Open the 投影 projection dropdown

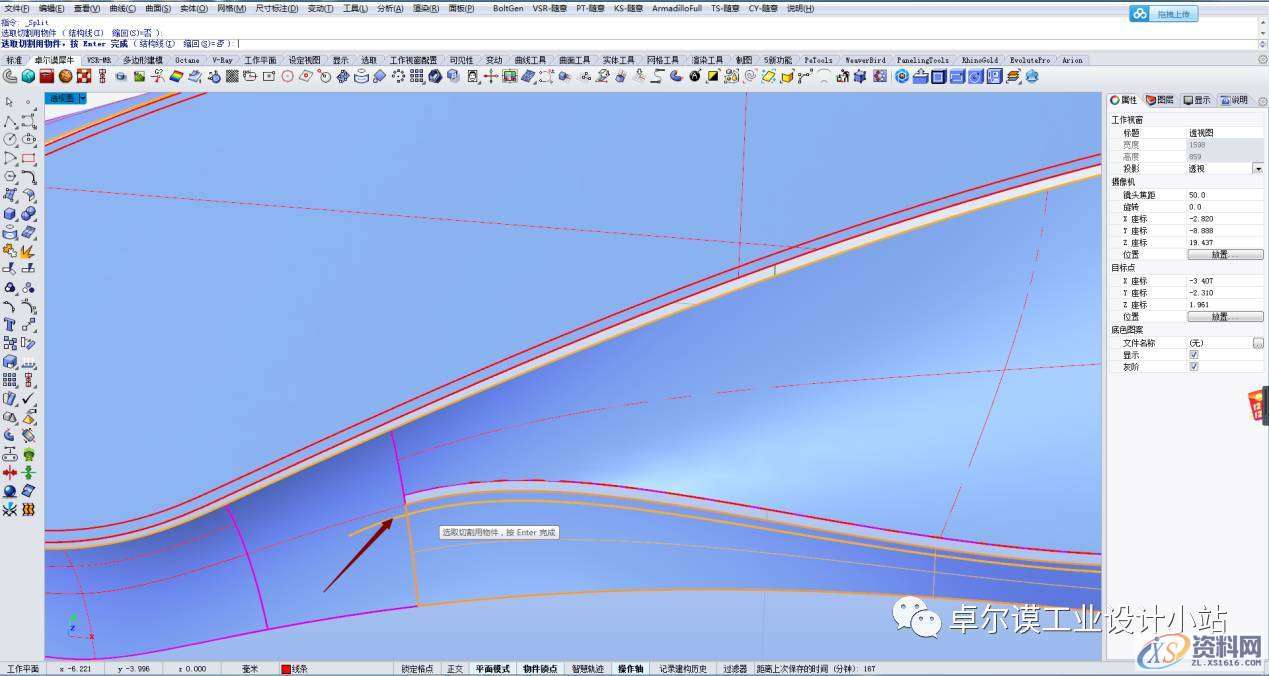[1257, 169]
